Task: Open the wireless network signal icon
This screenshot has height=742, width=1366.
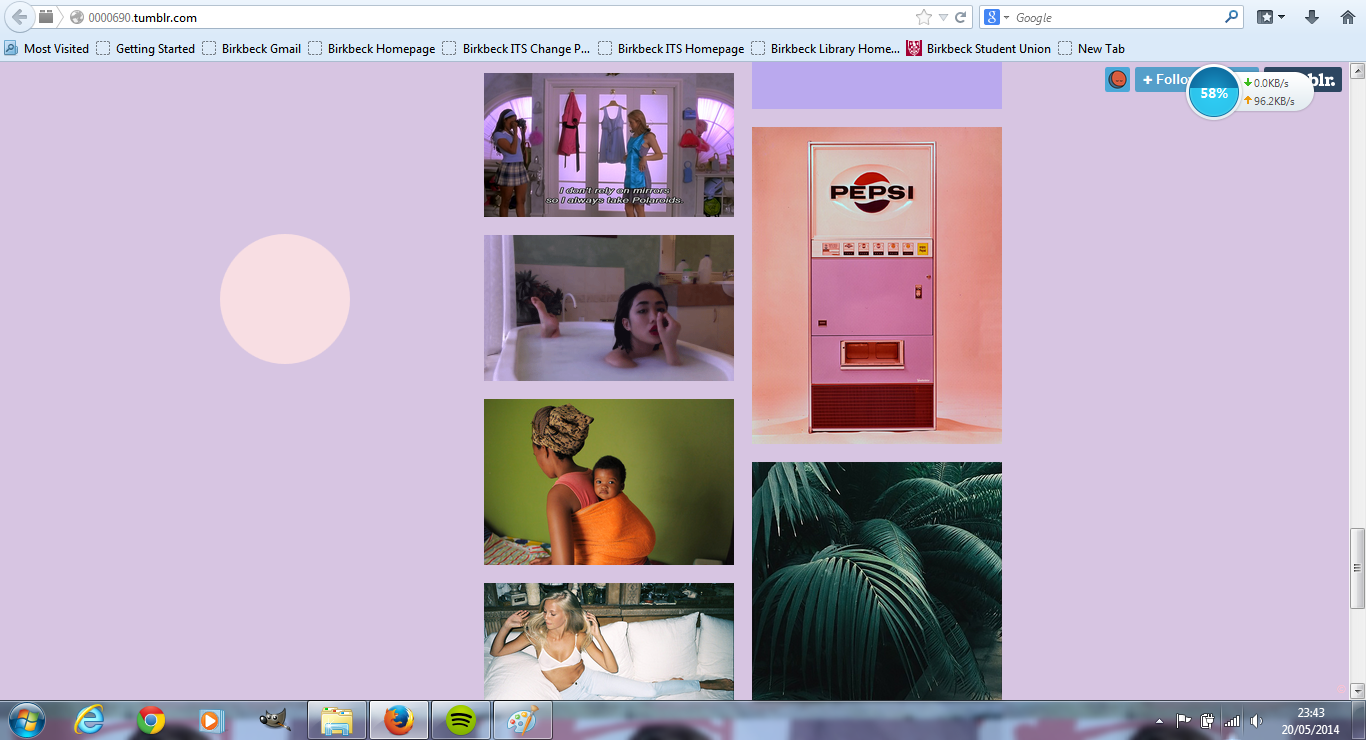Action: click(1232, 721)
